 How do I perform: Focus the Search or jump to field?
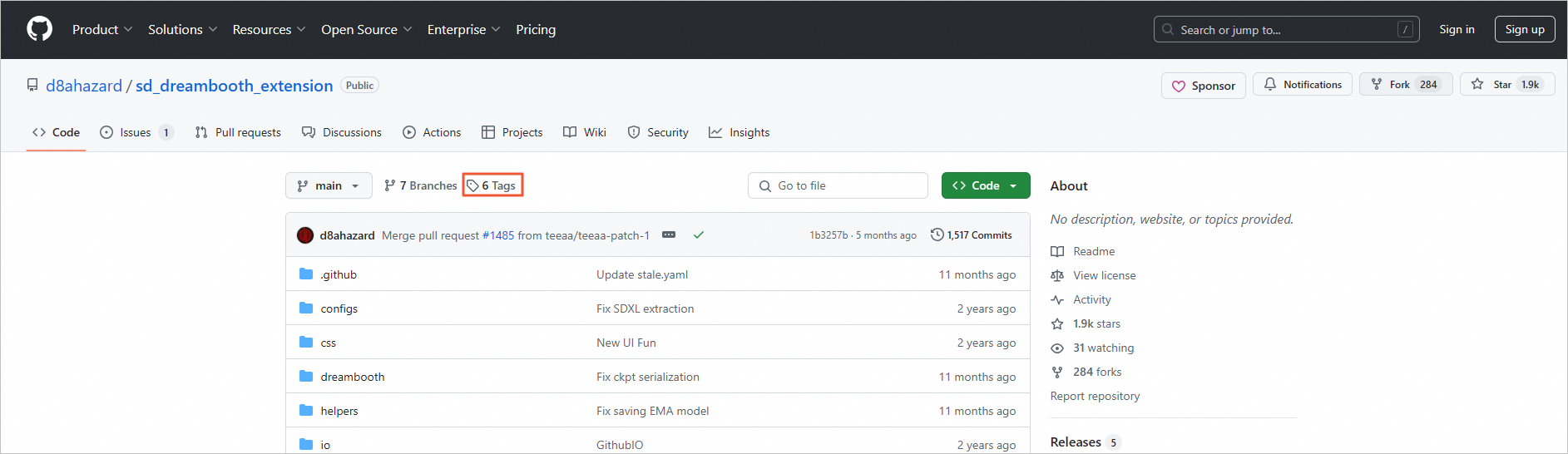(1286, 29)
